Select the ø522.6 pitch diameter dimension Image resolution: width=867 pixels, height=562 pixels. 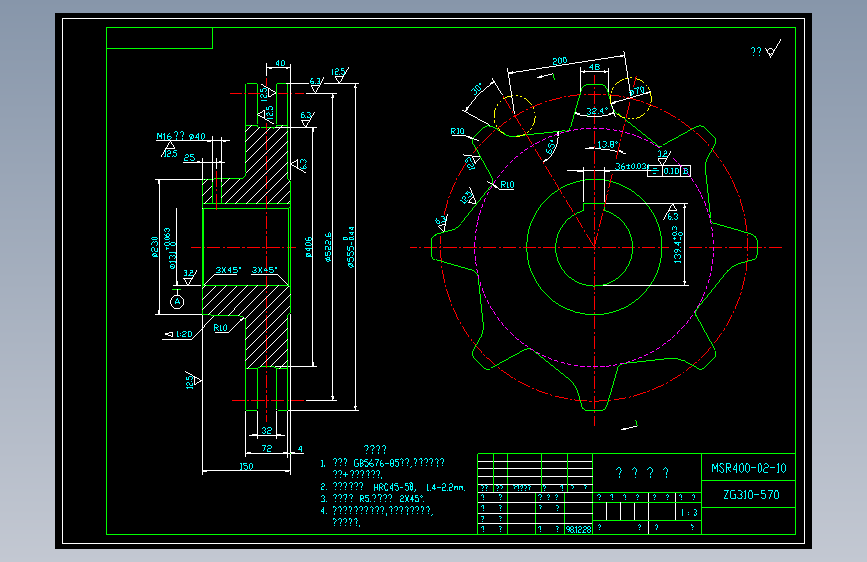click(x=328, y=247)
